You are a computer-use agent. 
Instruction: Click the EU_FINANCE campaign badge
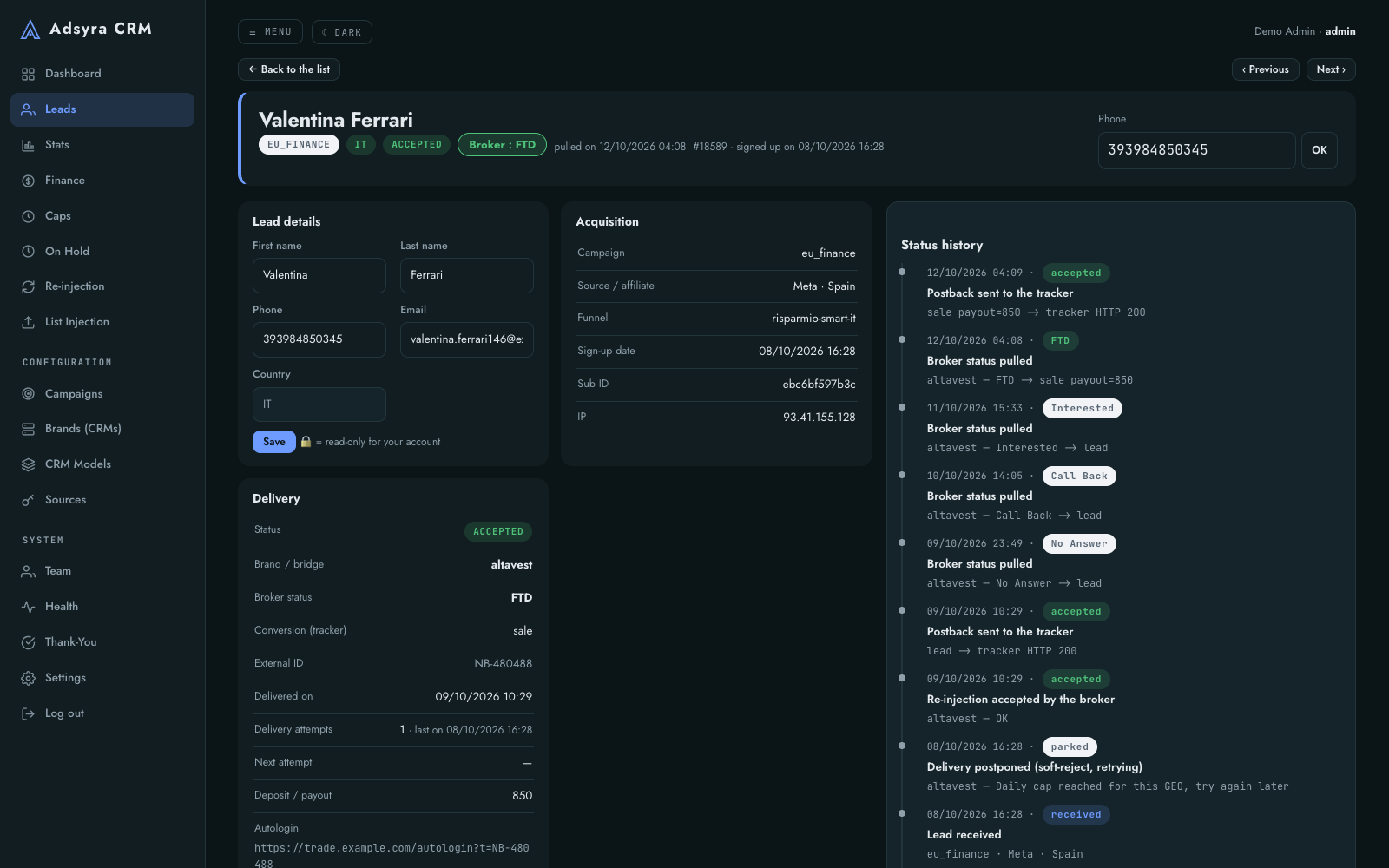point(299,144)
